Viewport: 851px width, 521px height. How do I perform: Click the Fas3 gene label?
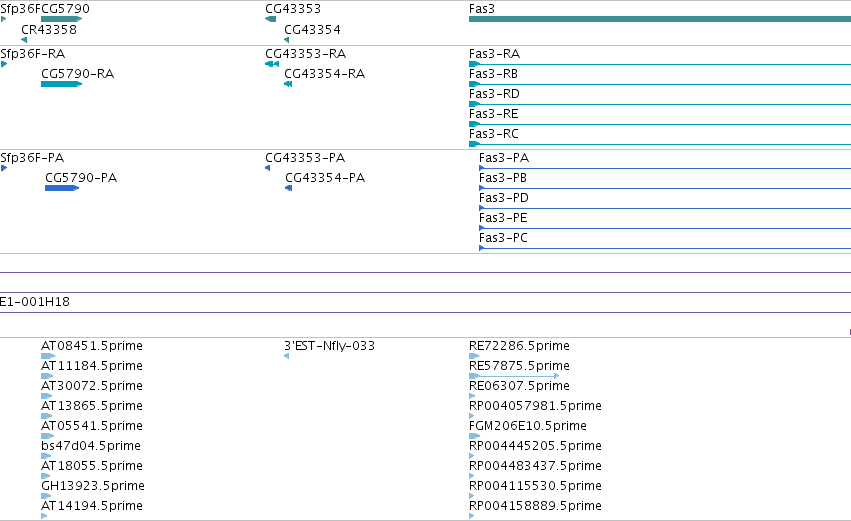point(482,9)
